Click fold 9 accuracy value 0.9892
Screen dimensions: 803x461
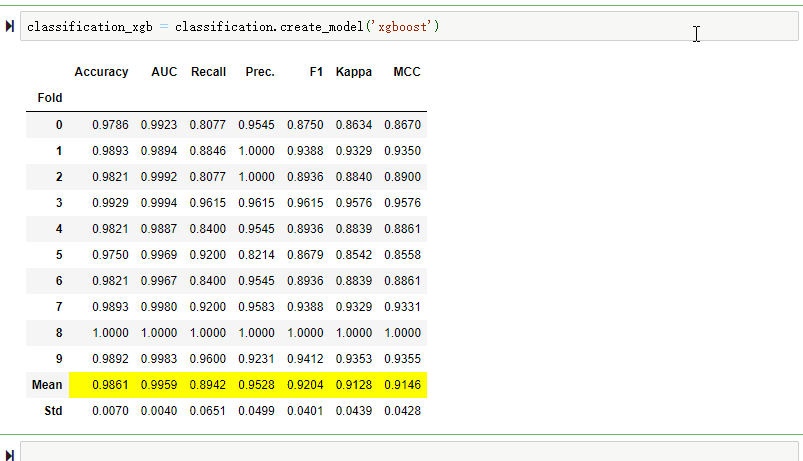(x=110, y=359)
